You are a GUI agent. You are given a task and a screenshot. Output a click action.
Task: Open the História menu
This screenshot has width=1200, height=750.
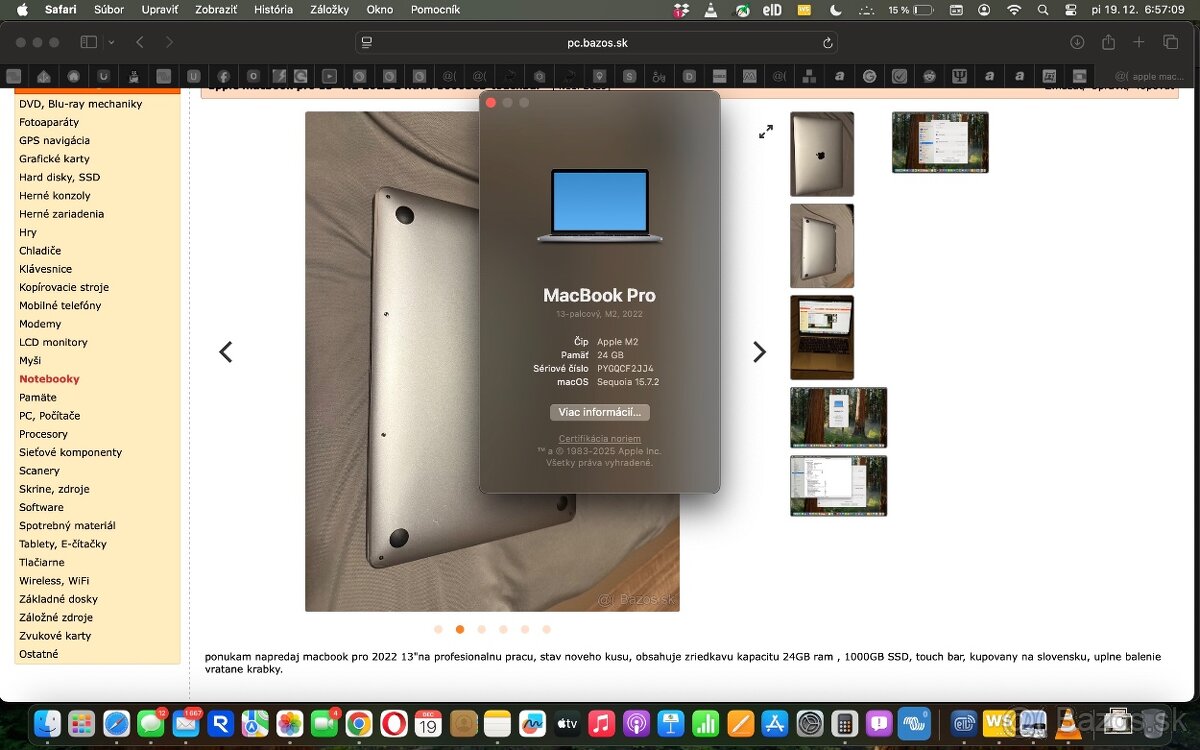click(273, 10)
